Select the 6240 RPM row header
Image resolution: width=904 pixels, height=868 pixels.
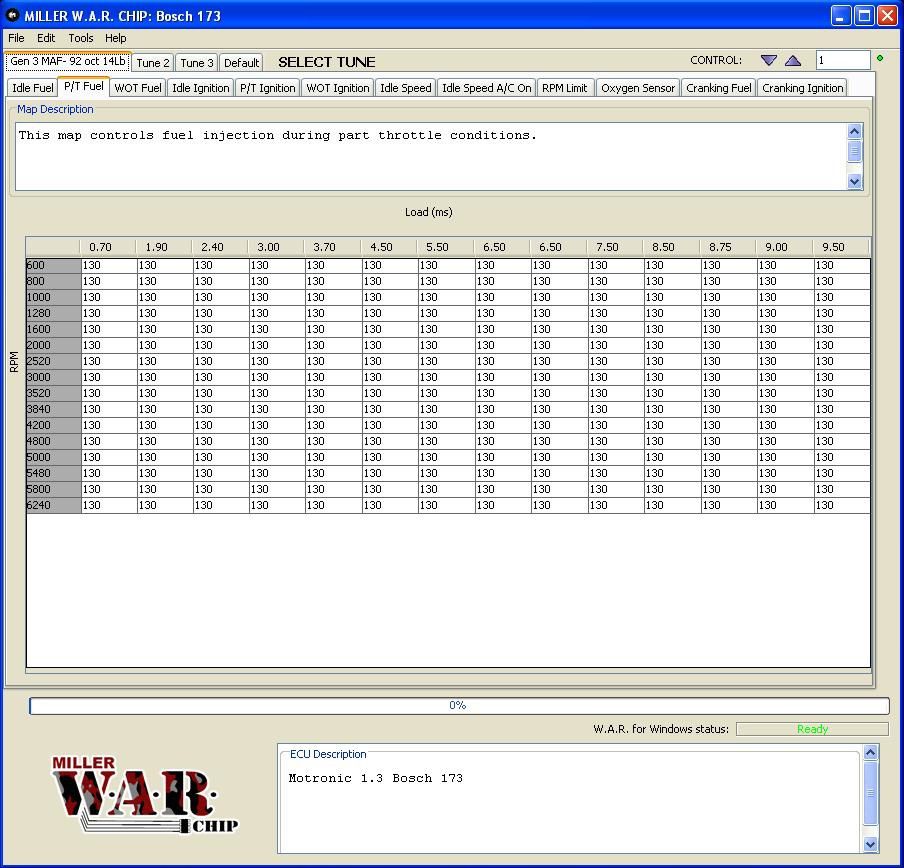point(53,505)
